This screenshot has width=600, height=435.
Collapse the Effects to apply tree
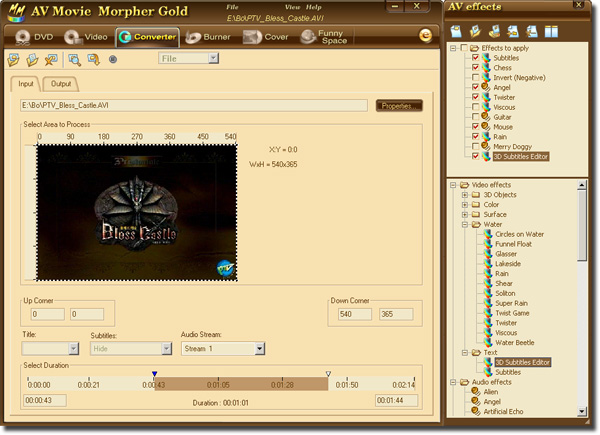click(453, 48)
